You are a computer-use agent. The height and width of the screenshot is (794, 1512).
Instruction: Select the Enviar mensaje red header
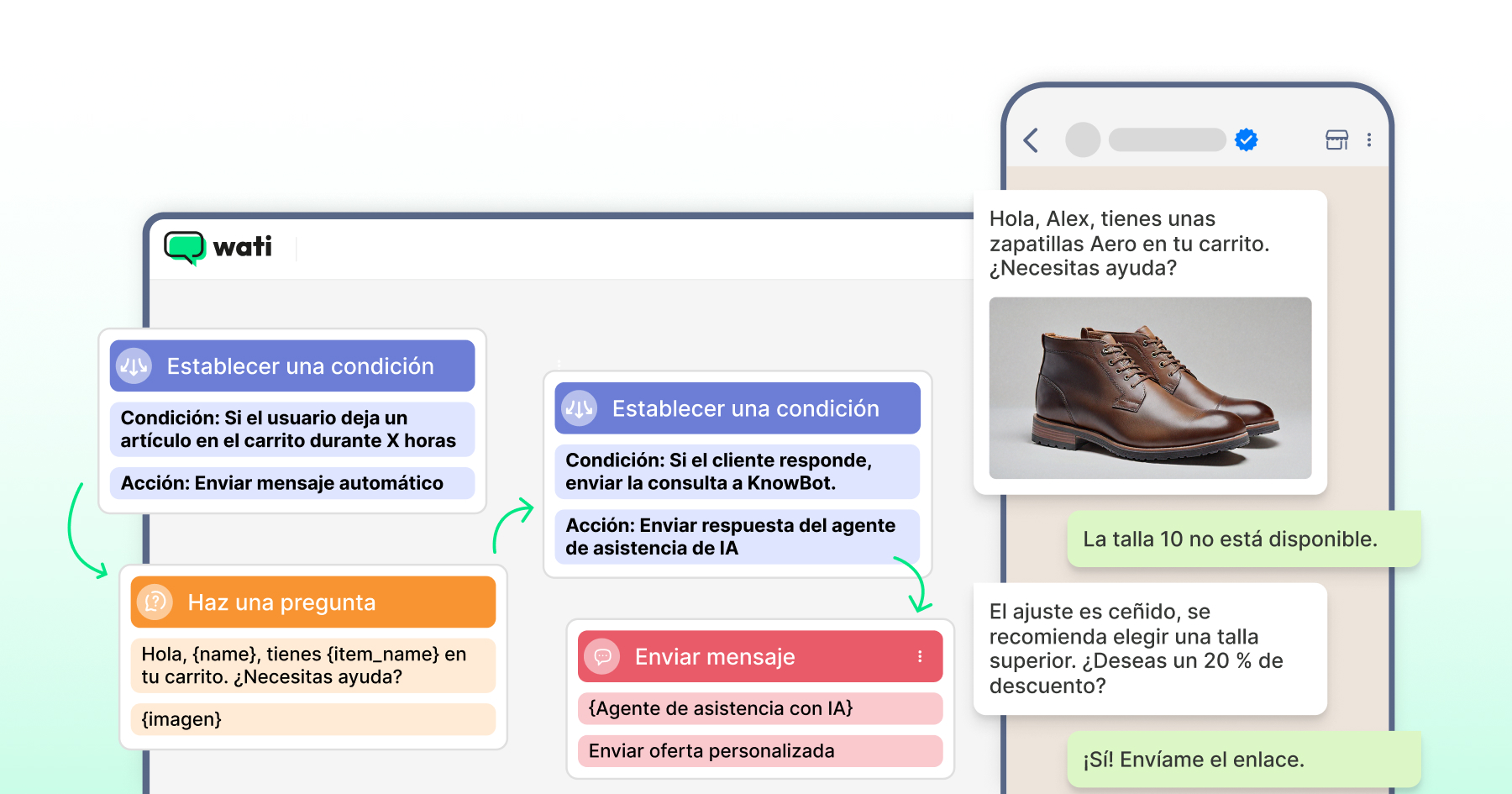coord(760,656)
